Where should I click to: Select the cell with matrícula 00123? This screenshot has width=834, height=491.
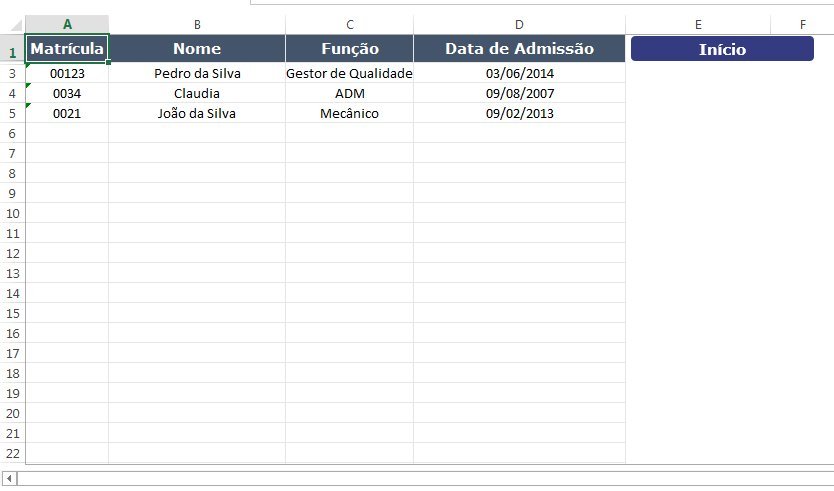pyautogui.click(x=67, y=73)
